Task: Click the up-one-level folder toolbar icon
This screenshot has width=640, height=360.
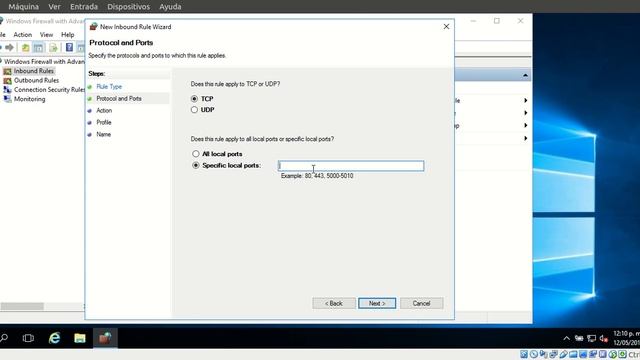Action: tap(25, 48)
